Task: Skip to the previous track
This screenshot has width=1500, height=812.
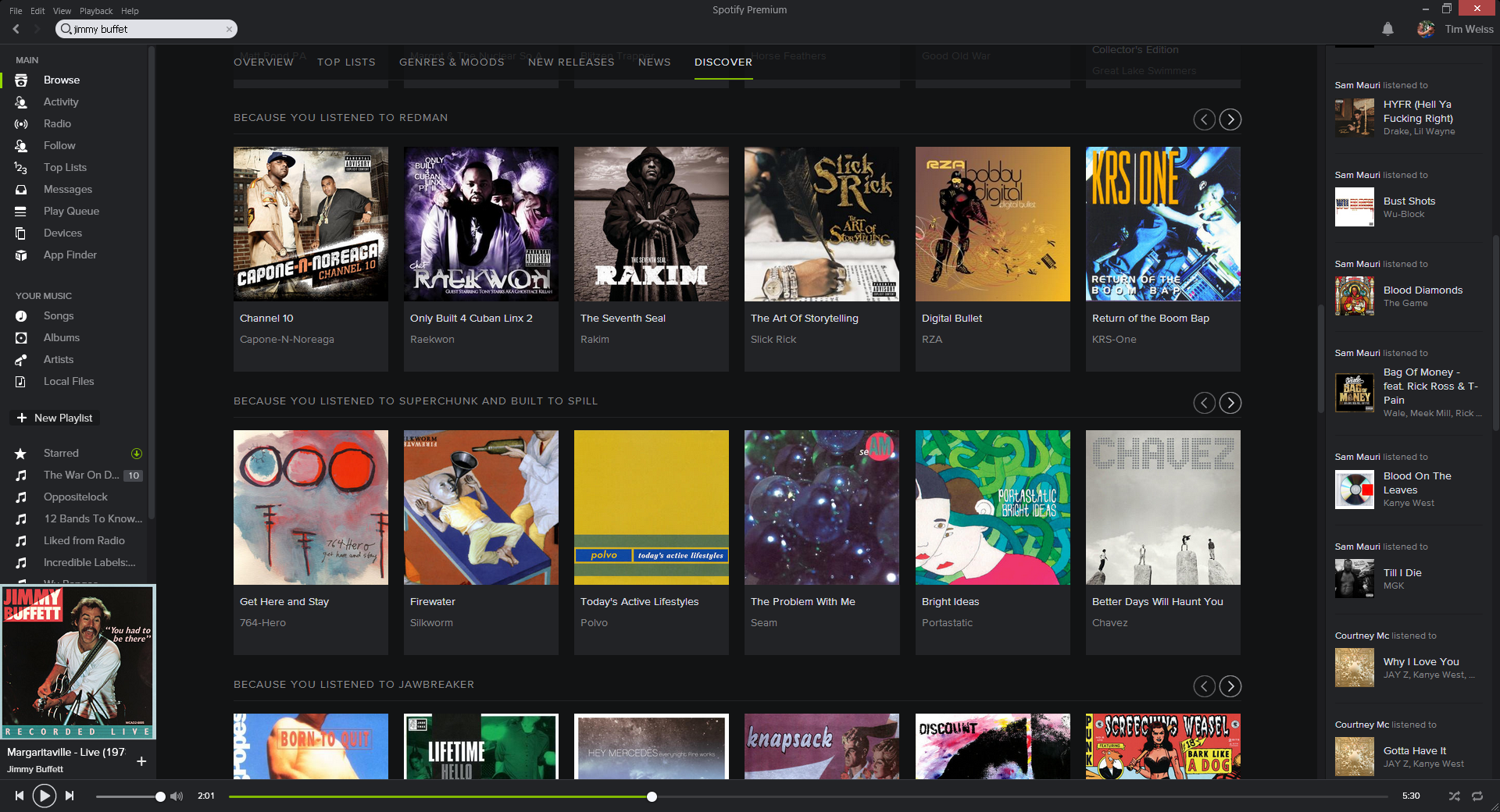Action: point(20,796)
